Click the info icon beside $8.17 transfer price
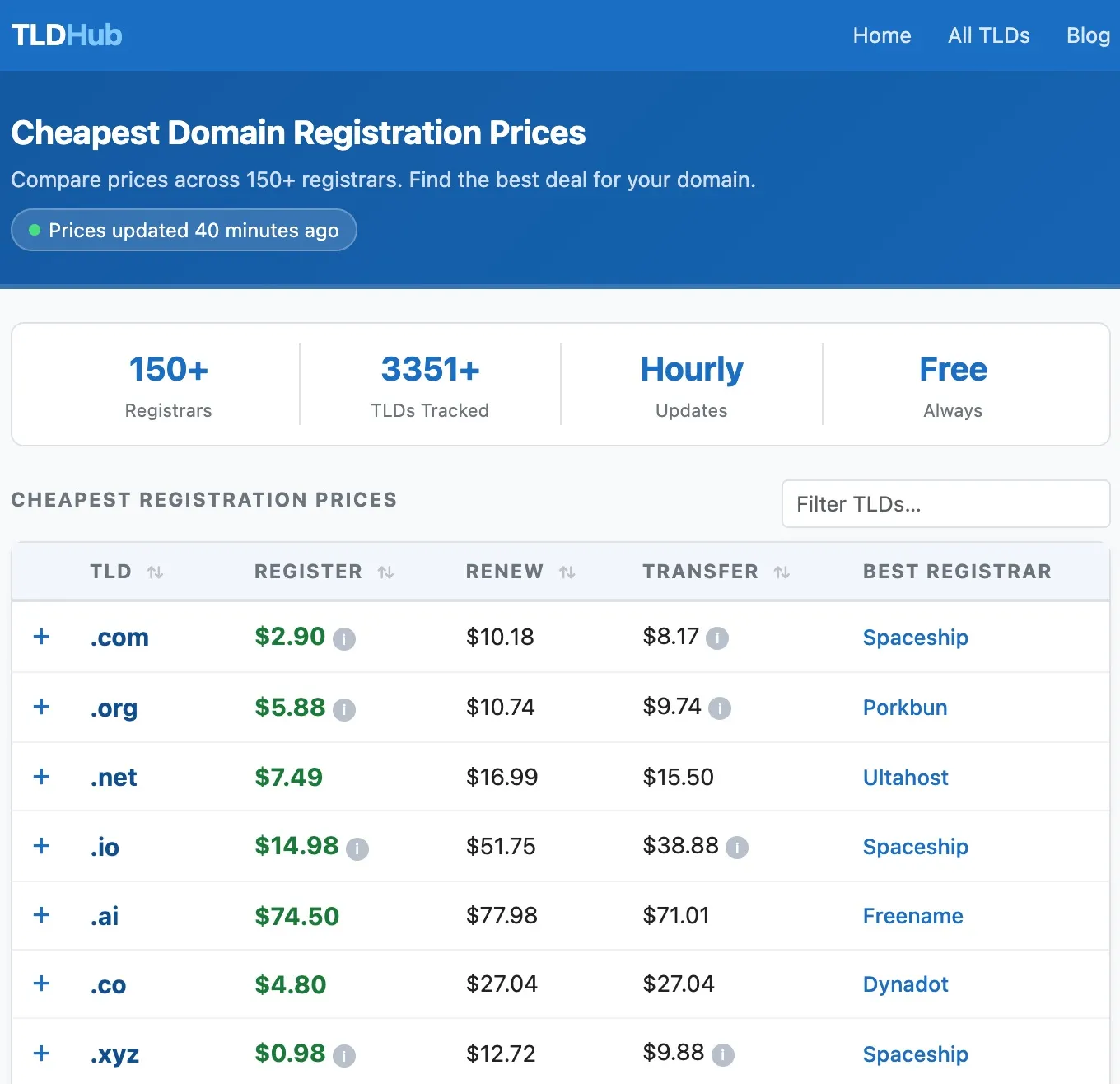The width and height of the screenshot is (1120, 1084). [x=717, y=638]
